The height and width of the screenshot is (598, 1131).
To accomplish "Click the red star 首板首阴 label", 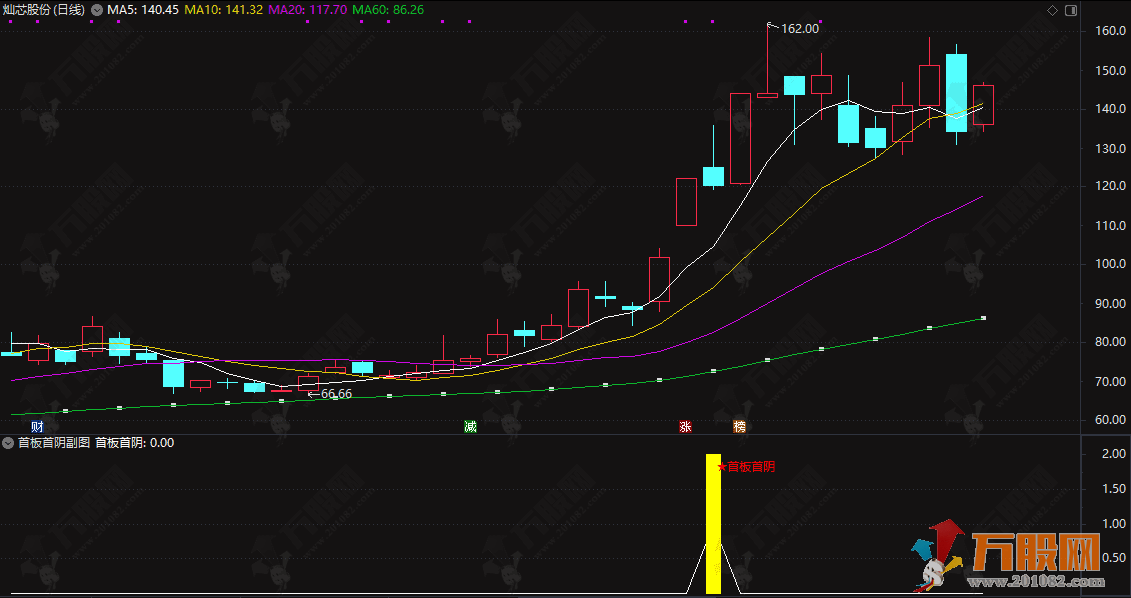I will point(746,466).
